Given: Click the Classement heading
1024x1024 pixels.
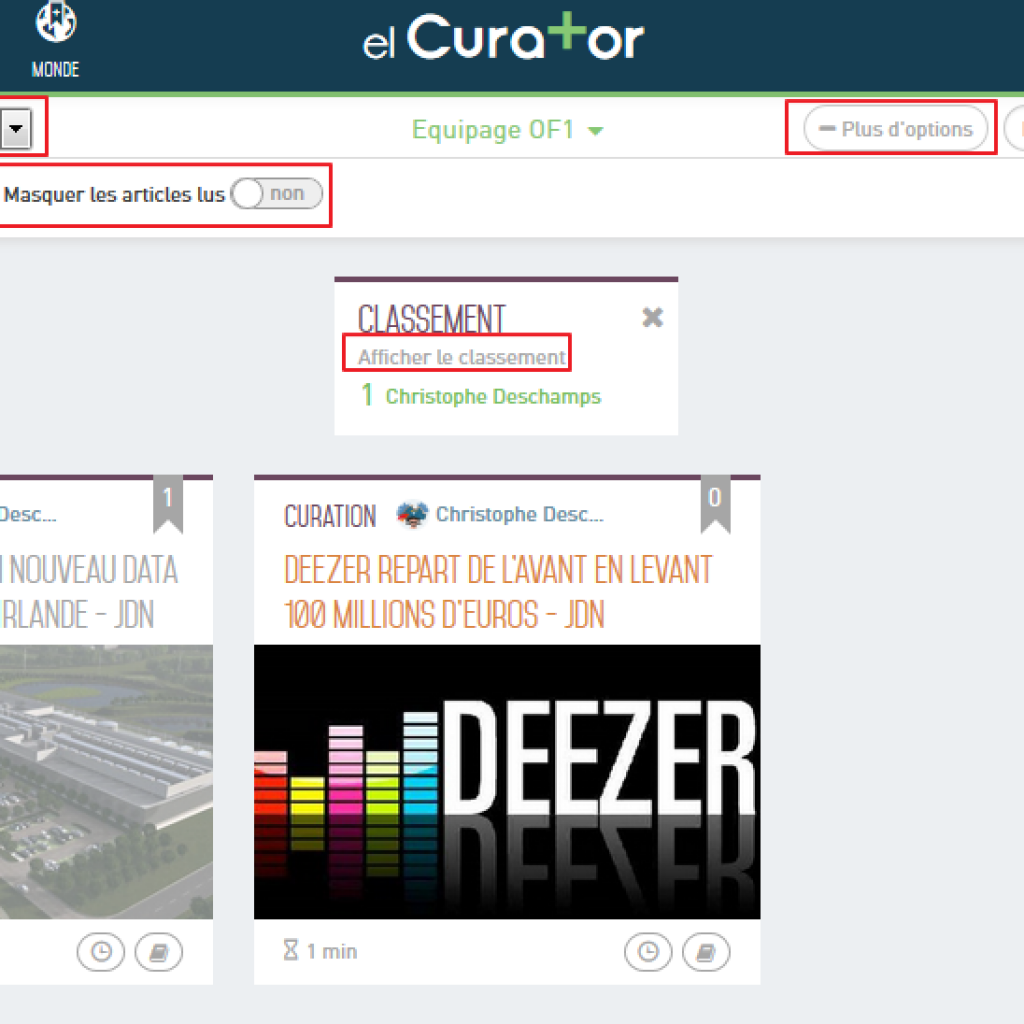Looking at the screenshot, I should click(432, 319).
